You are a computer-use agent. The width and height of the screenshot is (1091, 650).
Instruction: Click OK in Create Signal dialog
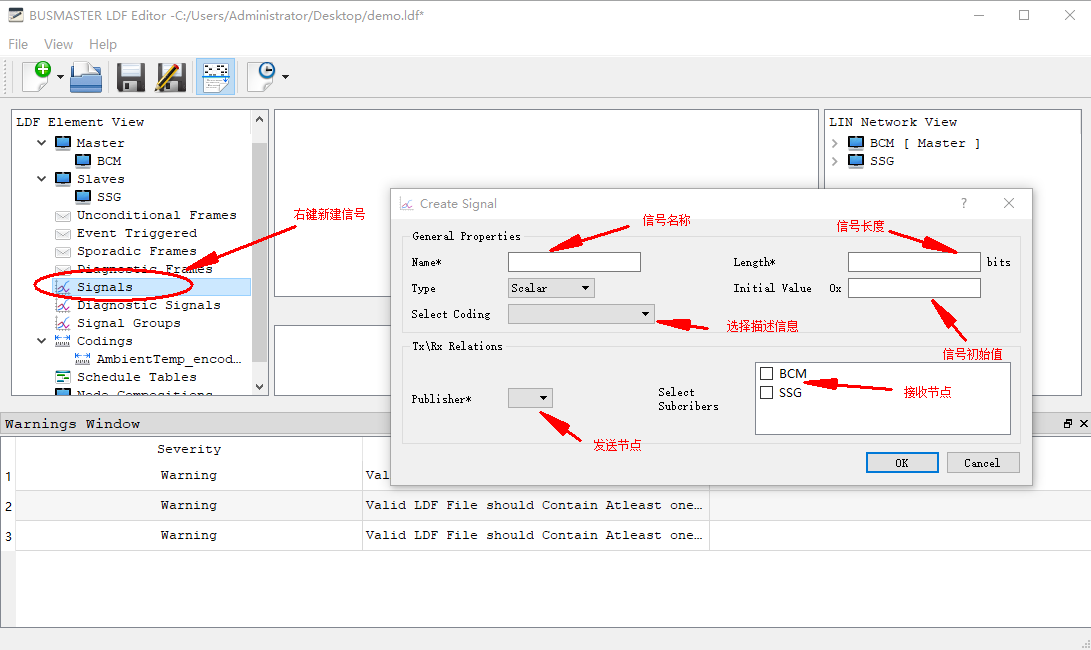902,463
